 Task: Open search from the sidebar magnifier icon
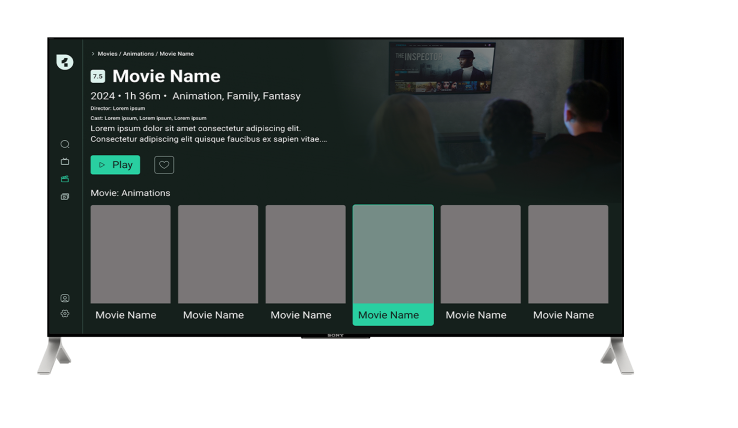click(x=65, y=144)
